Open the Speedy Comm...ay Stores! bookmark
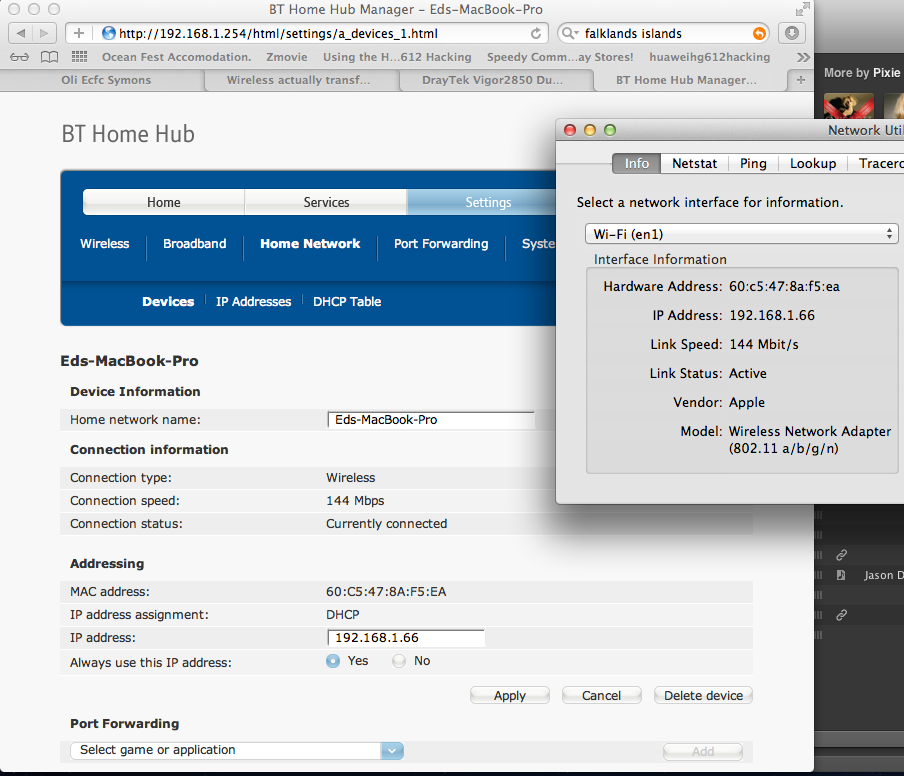Screen dimensions: 904x776 [560, 57]
